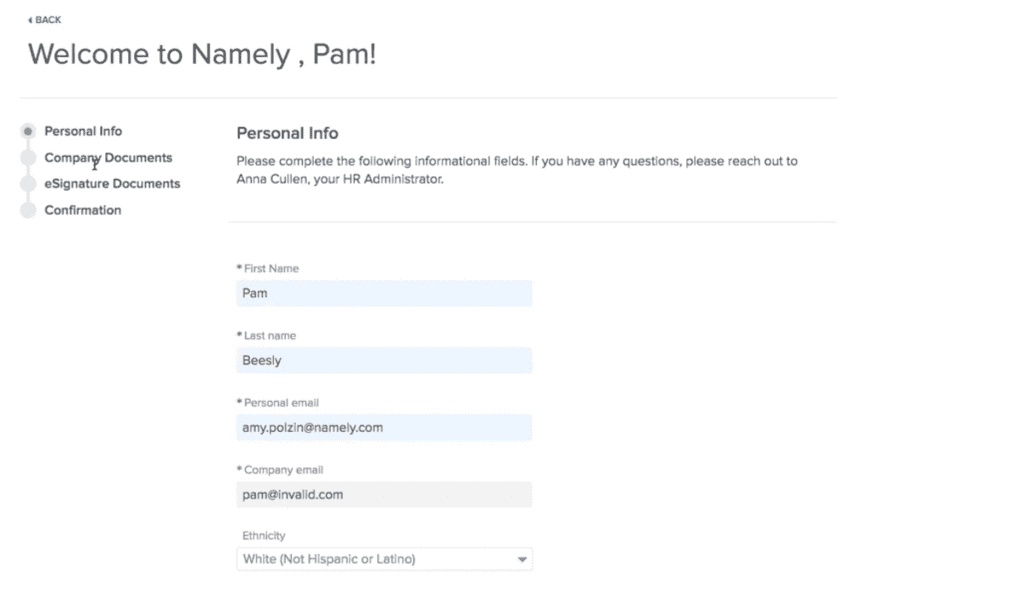1024x594 pixels.
Task: Jump to the Confirmation step
Action: 83,210
